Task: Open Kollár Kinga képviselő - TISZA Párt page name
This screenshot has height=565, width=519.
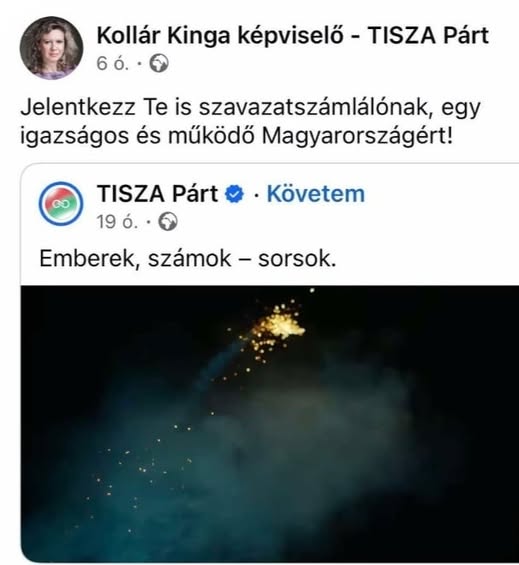Action: pyautogui.click(x=293, y=35)
